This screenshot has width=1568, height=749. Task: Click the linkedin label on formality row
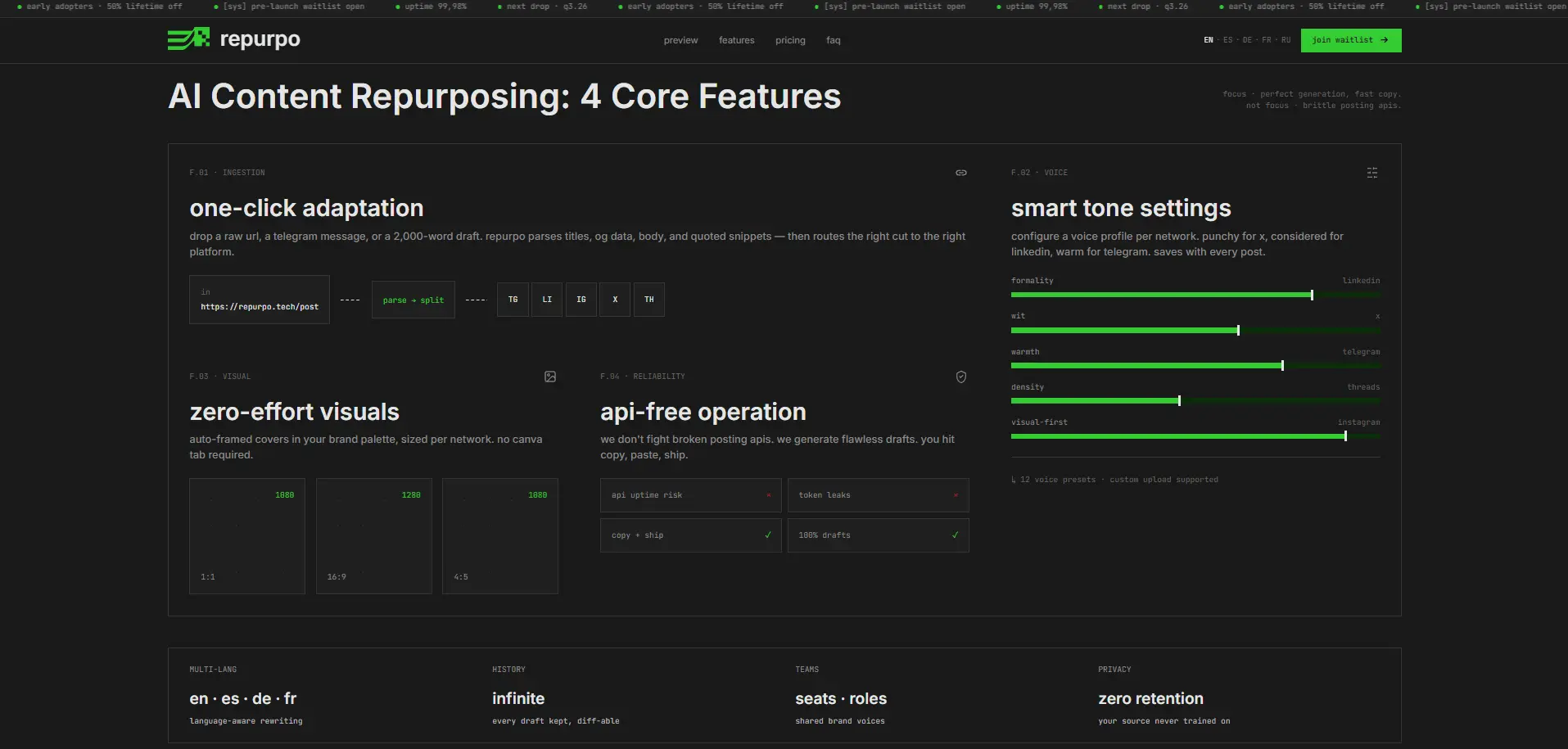(x=1361, y=281)
